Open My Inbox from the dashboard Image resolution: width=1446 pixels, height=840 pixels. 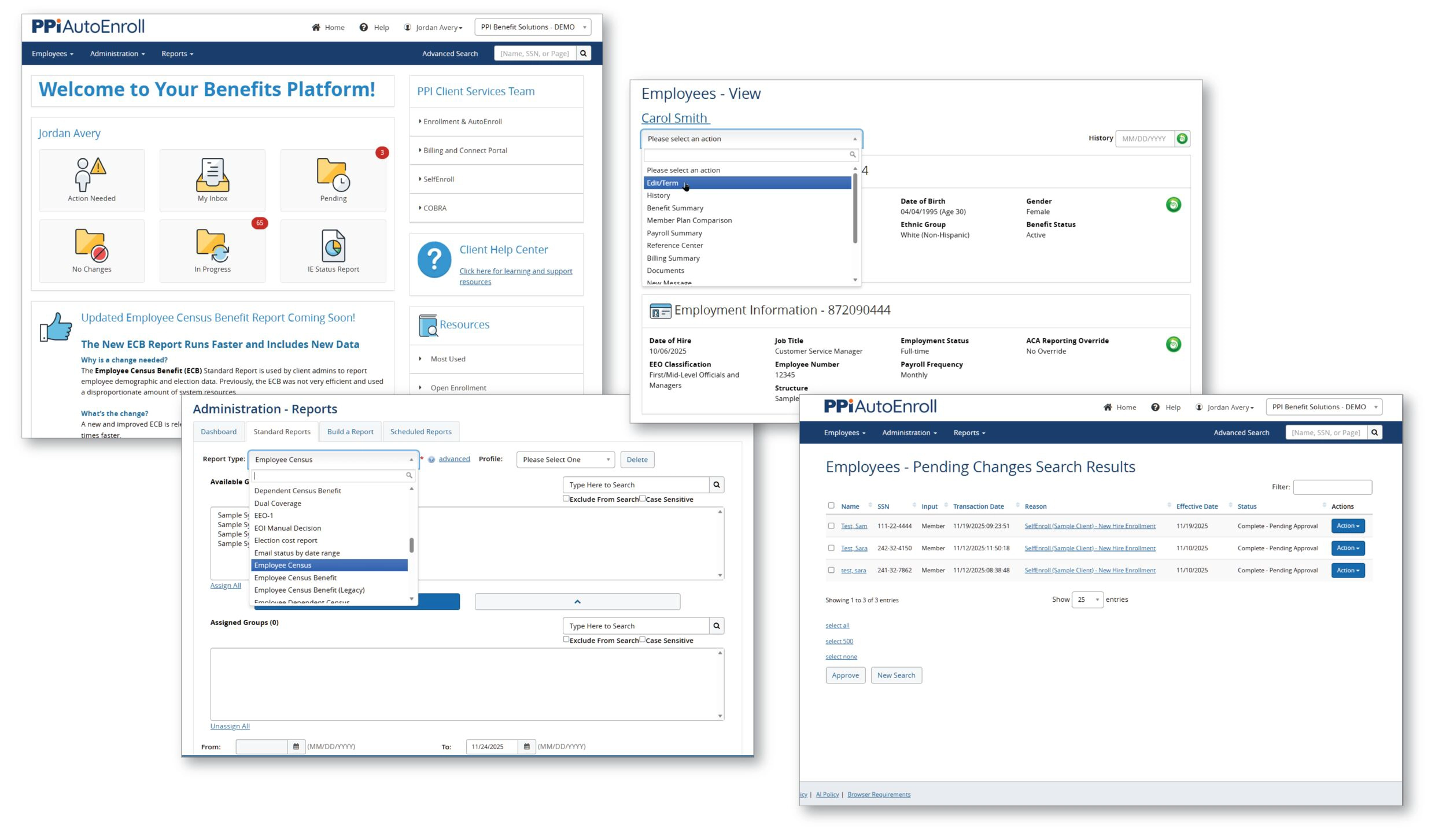tap(212, 179)
